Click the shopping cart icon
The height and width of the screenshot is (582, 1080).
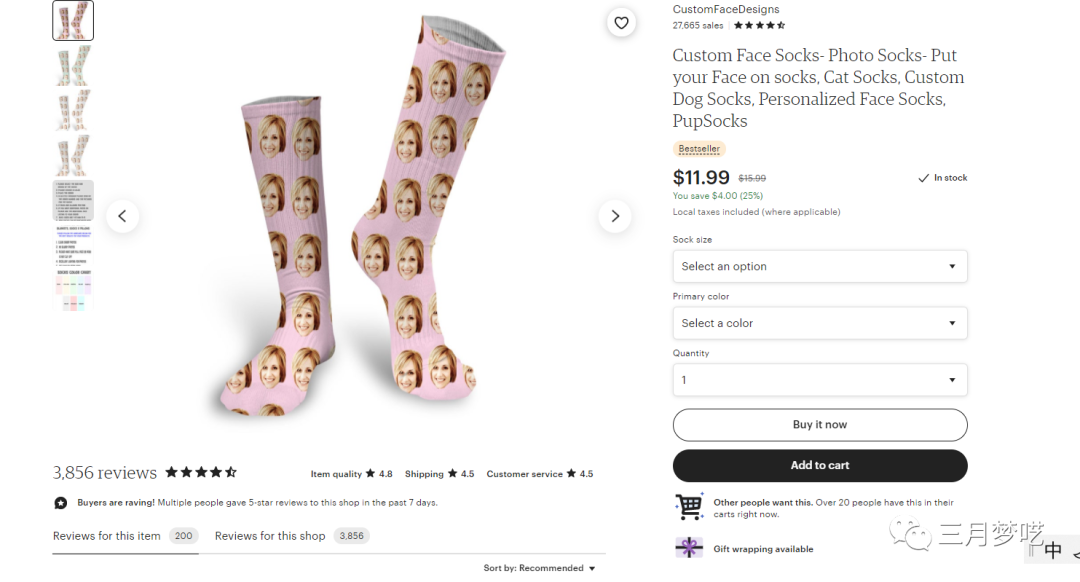click(688, 507)
